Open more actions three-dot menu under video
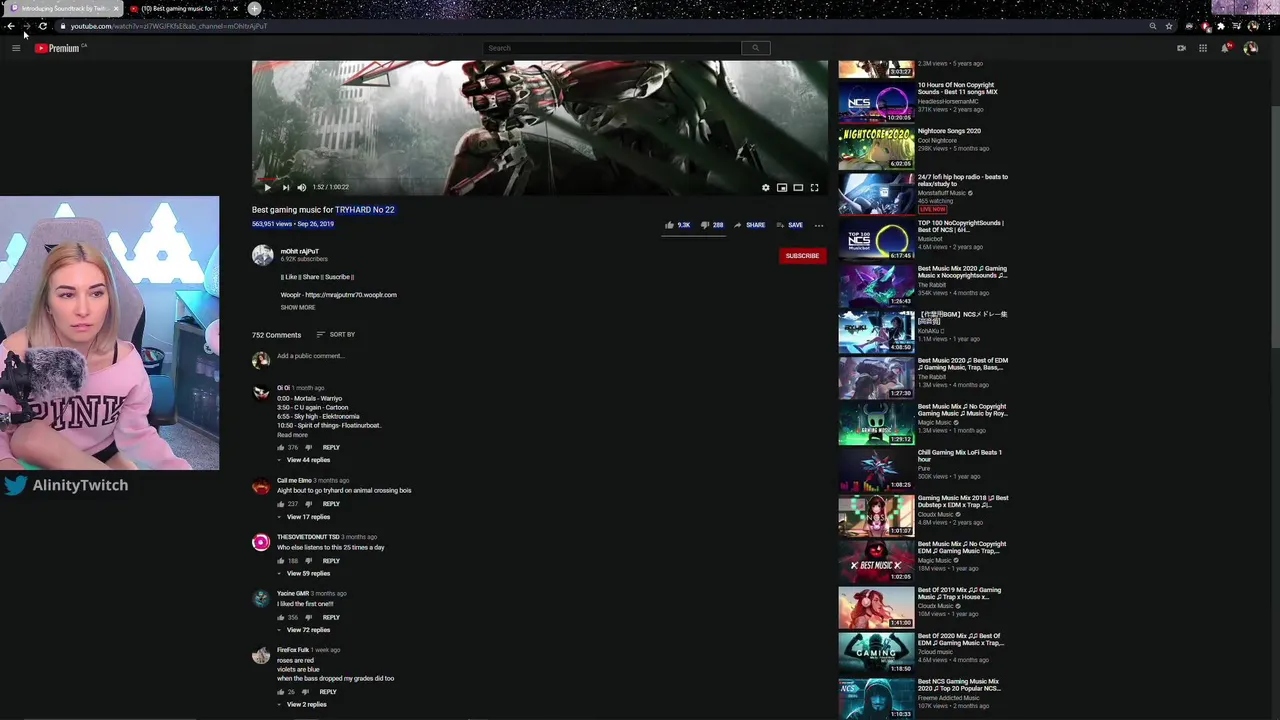This screenshot has height=720, width=1280. pyautogui.click(x=819, y=225)
